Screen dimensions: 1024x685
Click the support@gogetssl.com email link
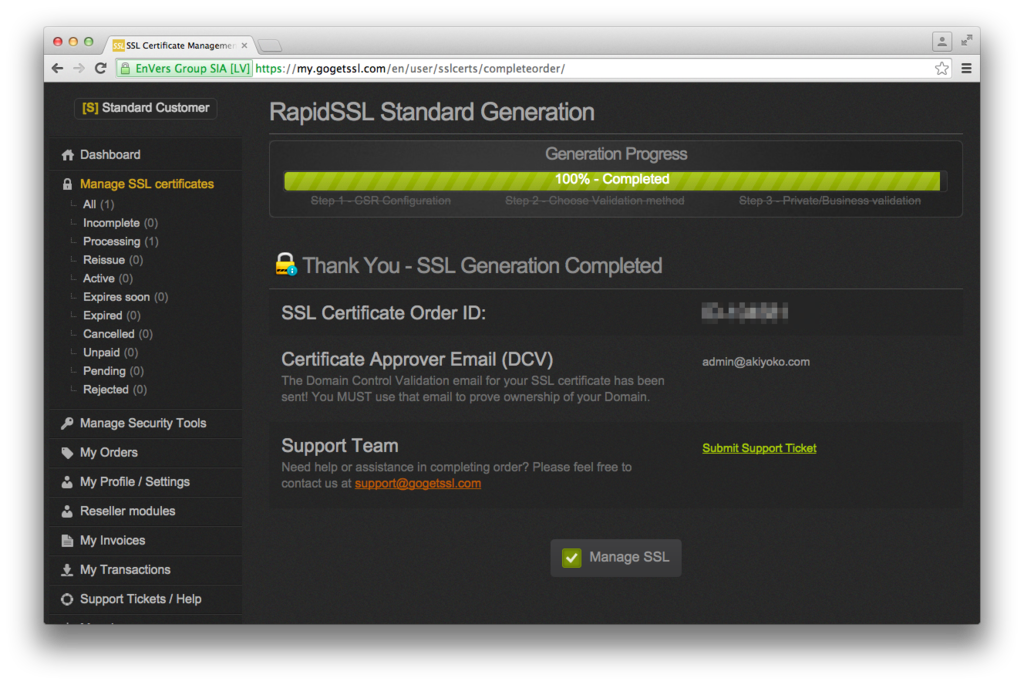tap(418, 483)
